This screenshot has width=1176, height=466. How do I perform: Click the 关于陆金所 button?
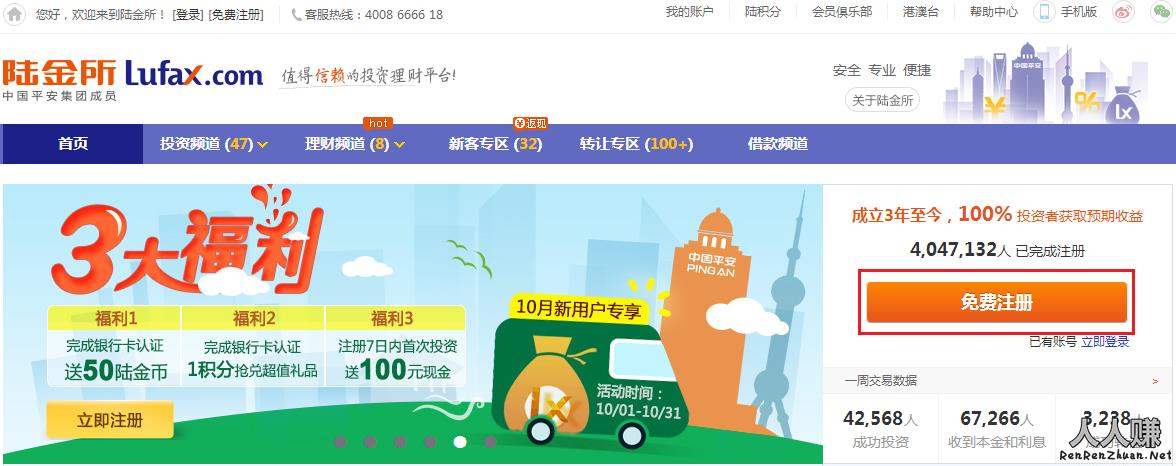[882, 100]
